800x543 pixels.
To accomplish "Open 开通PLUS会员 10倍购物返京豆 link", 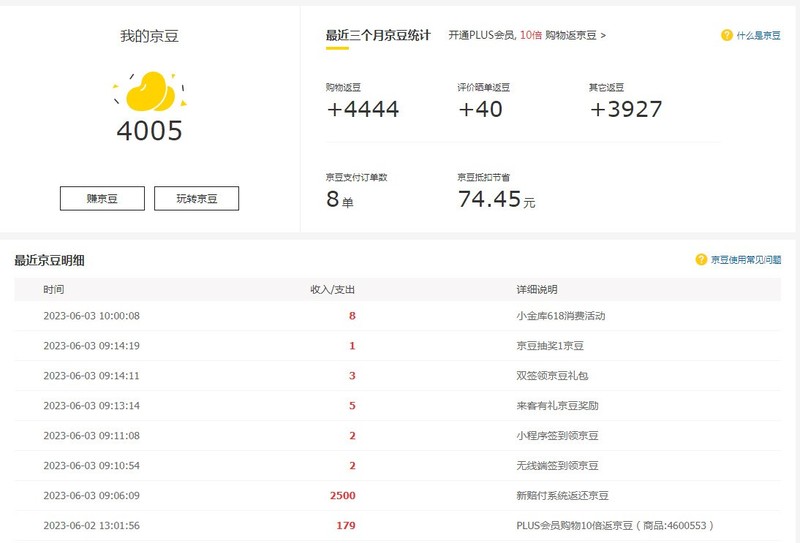I will click(527, 35).
